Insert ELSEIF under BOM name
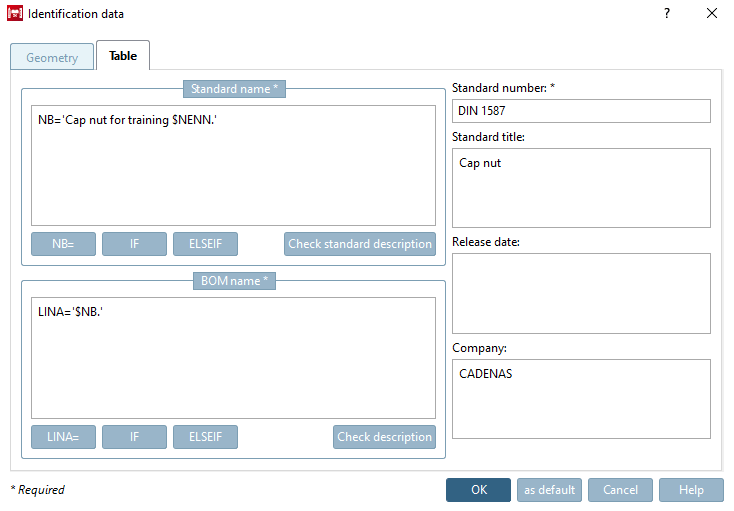 click(x=205, y=437)
